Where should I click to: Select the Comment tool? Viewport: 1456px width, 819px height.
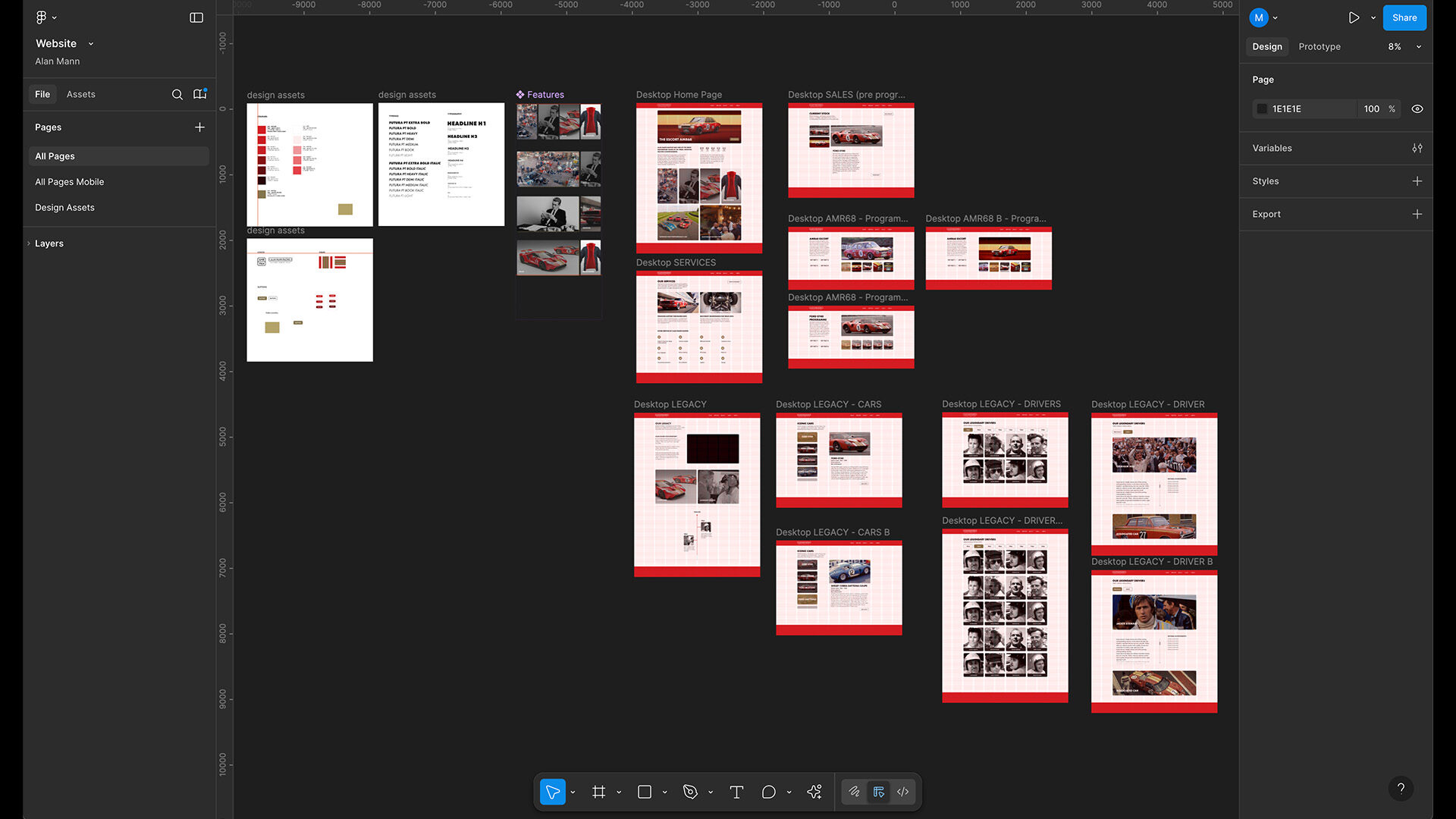pos(768,792)
